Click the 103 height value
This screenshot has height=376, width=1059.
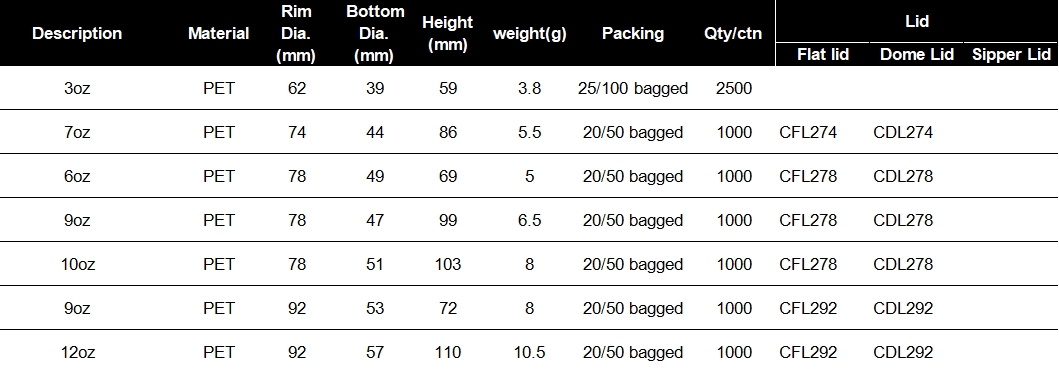[x=447, y=264]
